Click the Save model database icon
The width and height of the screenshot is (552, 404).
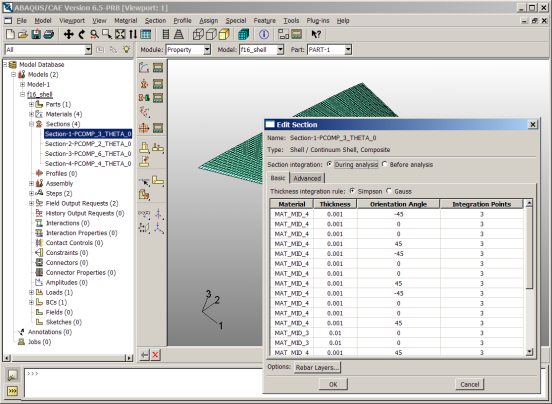[x=36, y=34]
